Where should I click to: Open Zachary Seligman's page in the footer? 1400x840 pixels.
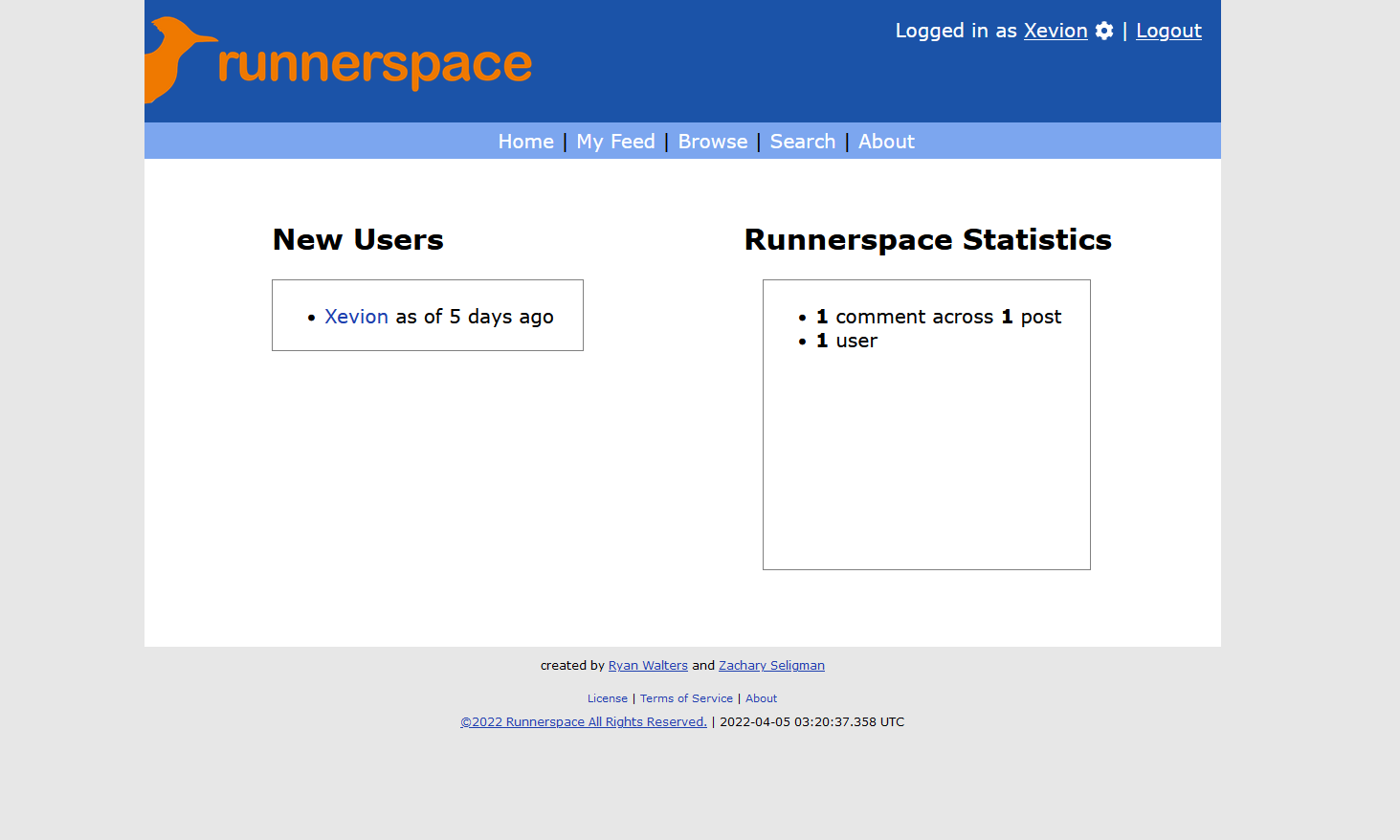[771, 665]
